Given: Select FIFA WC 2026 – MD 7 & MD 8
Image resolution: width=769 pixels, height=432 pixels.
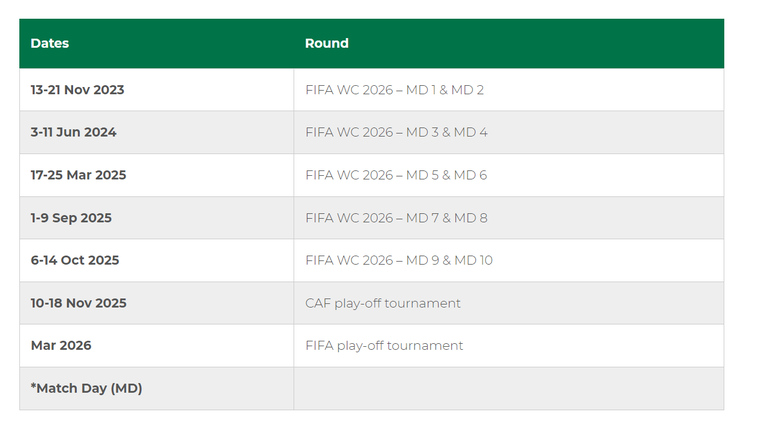Looking at the screenshot, I should click(396, 218).
